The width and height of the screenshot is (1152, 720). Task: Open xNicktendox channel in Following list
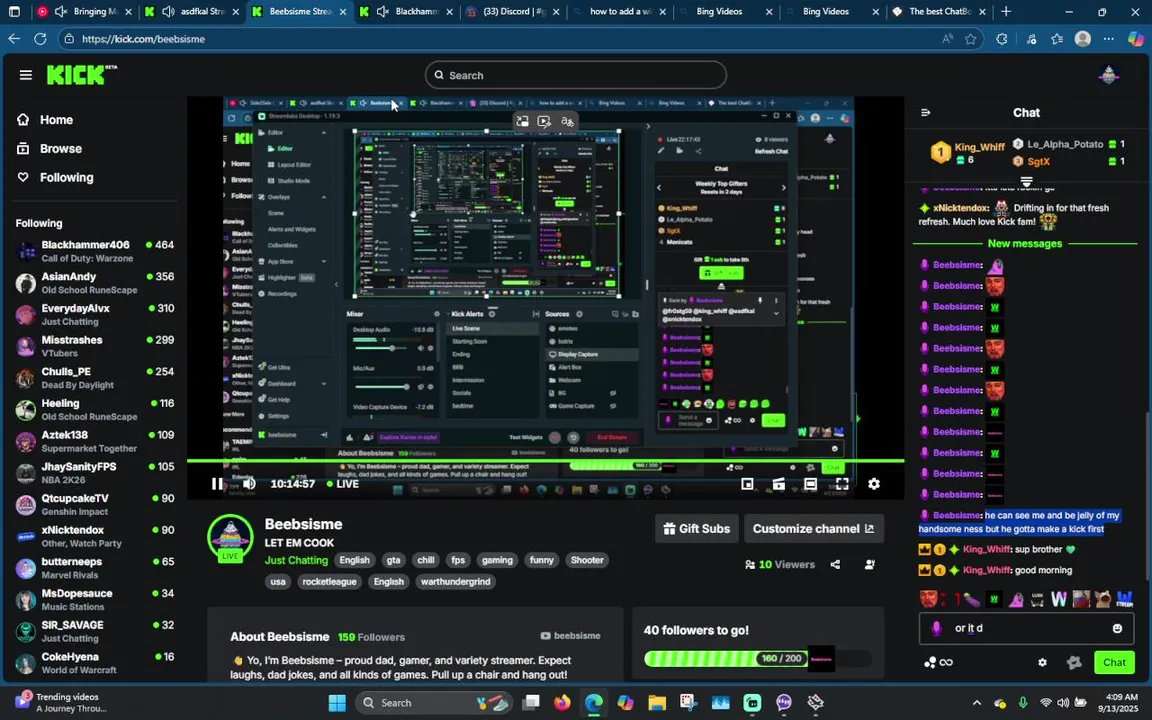pos(96,536)
